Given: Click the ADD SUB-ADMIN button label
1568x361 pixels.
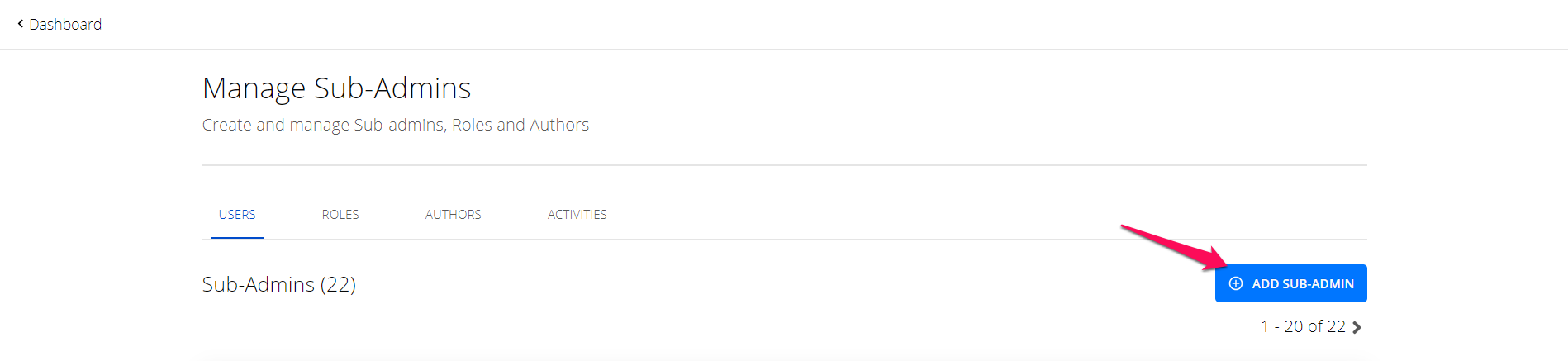Looking at the screenshot, I should click(1303, 284).
